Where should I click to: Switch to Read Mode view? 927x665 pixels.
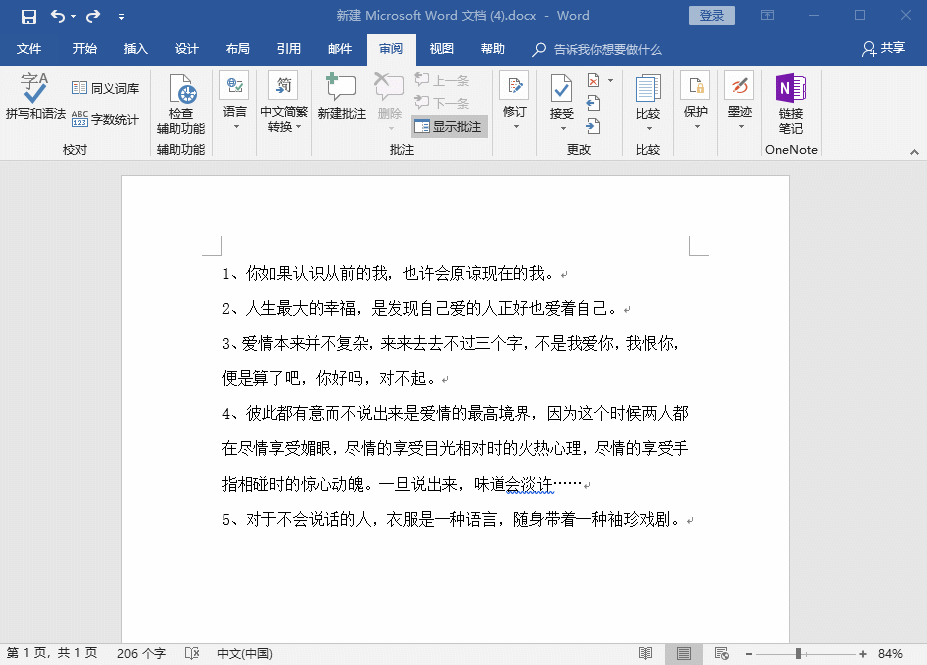pyautogui.click(x=647, y=653)
